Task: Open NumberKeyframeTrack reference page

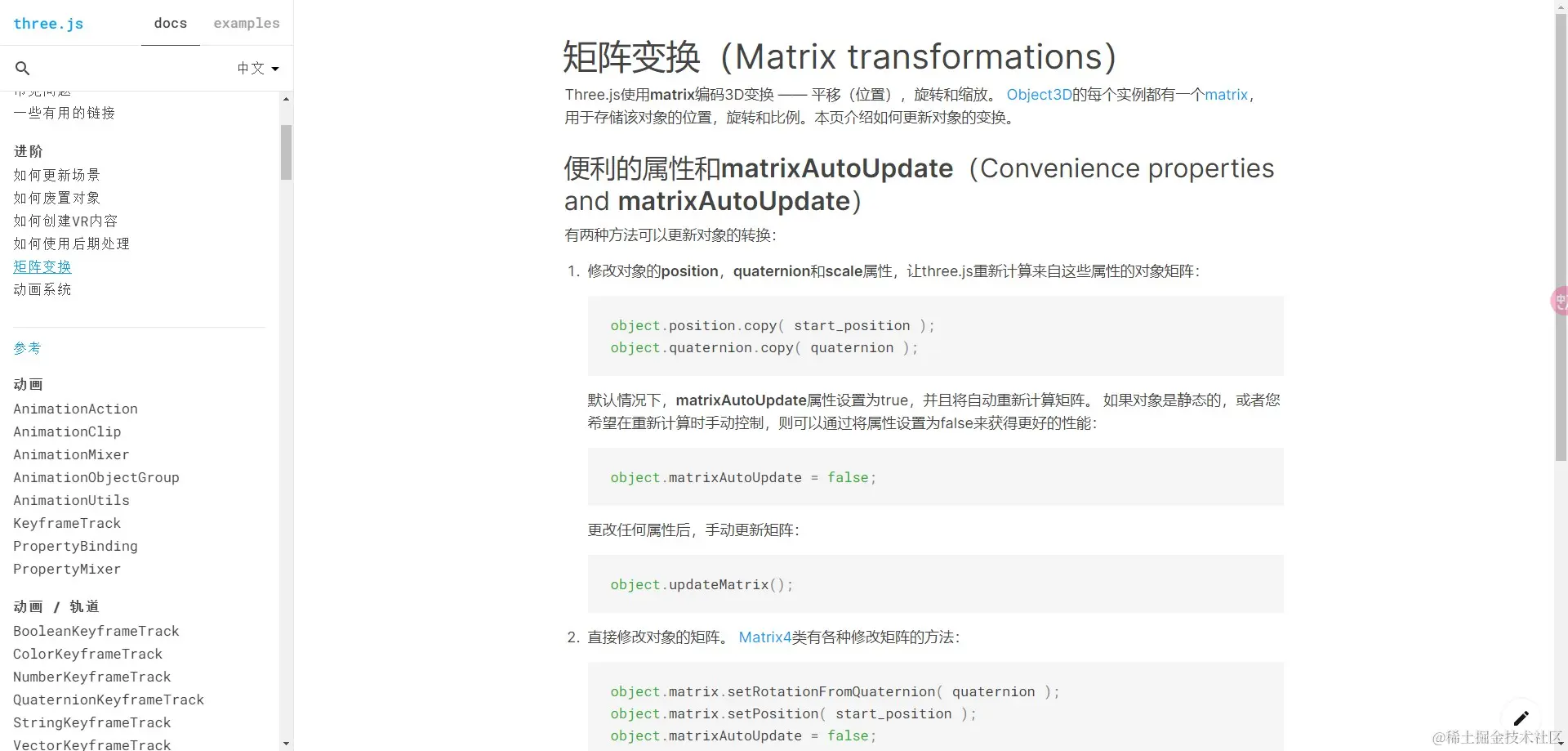Action: point(92,677)
